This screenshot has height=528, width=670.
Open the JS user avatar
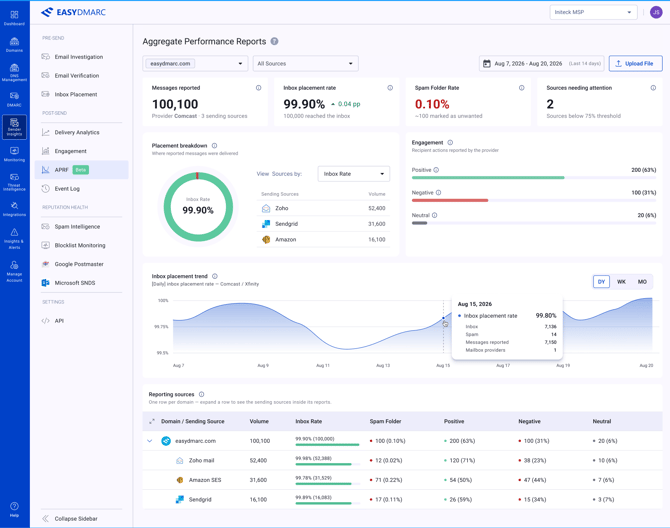[x=656, y=12]
